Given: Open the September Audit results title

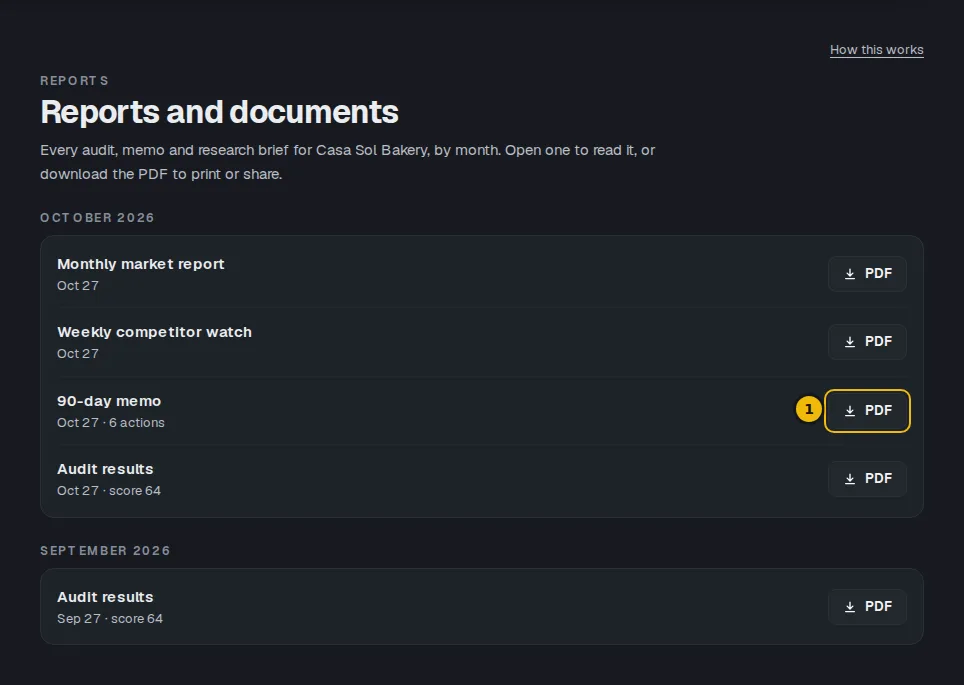Looking at the screenshot, I should (x=105, y=597).
